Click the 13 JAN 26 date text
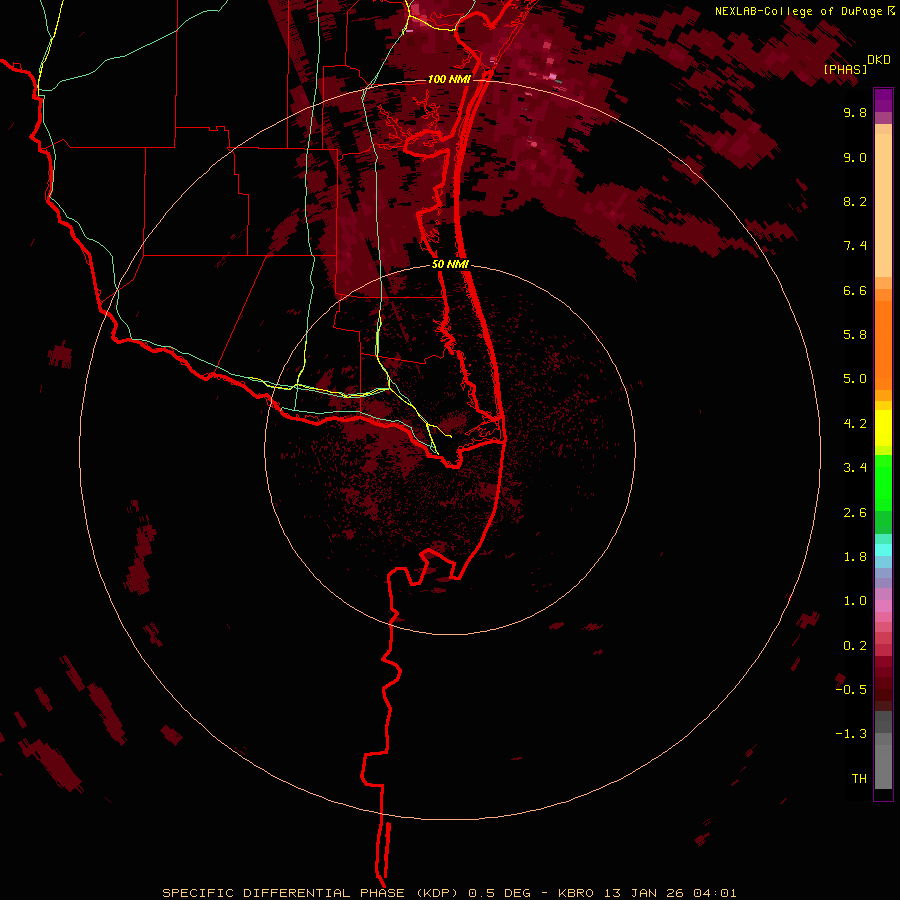The image size is (900, 900). (643, 893)
